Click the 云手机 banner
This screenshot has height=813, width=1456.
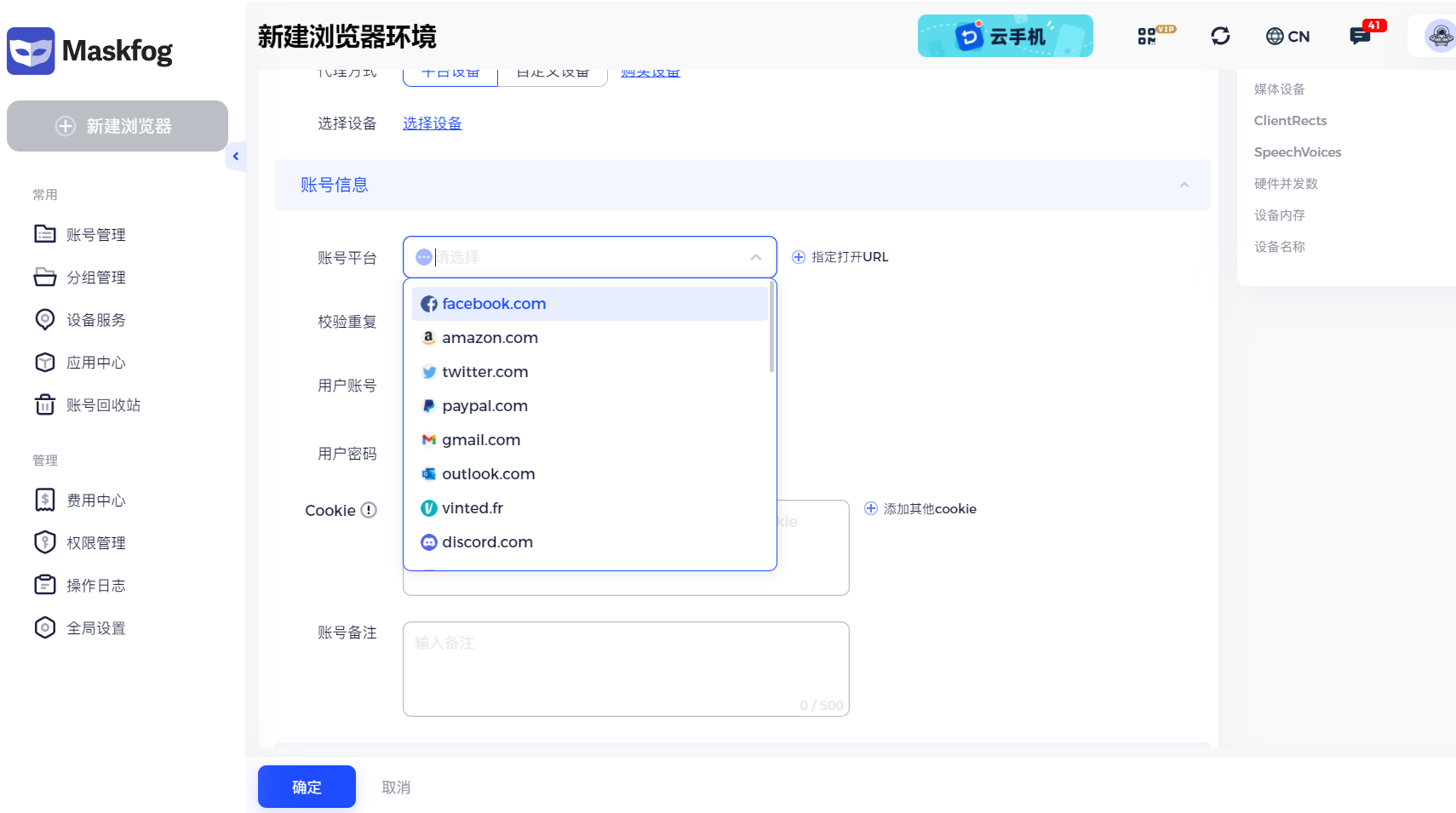pos(1005,36)
